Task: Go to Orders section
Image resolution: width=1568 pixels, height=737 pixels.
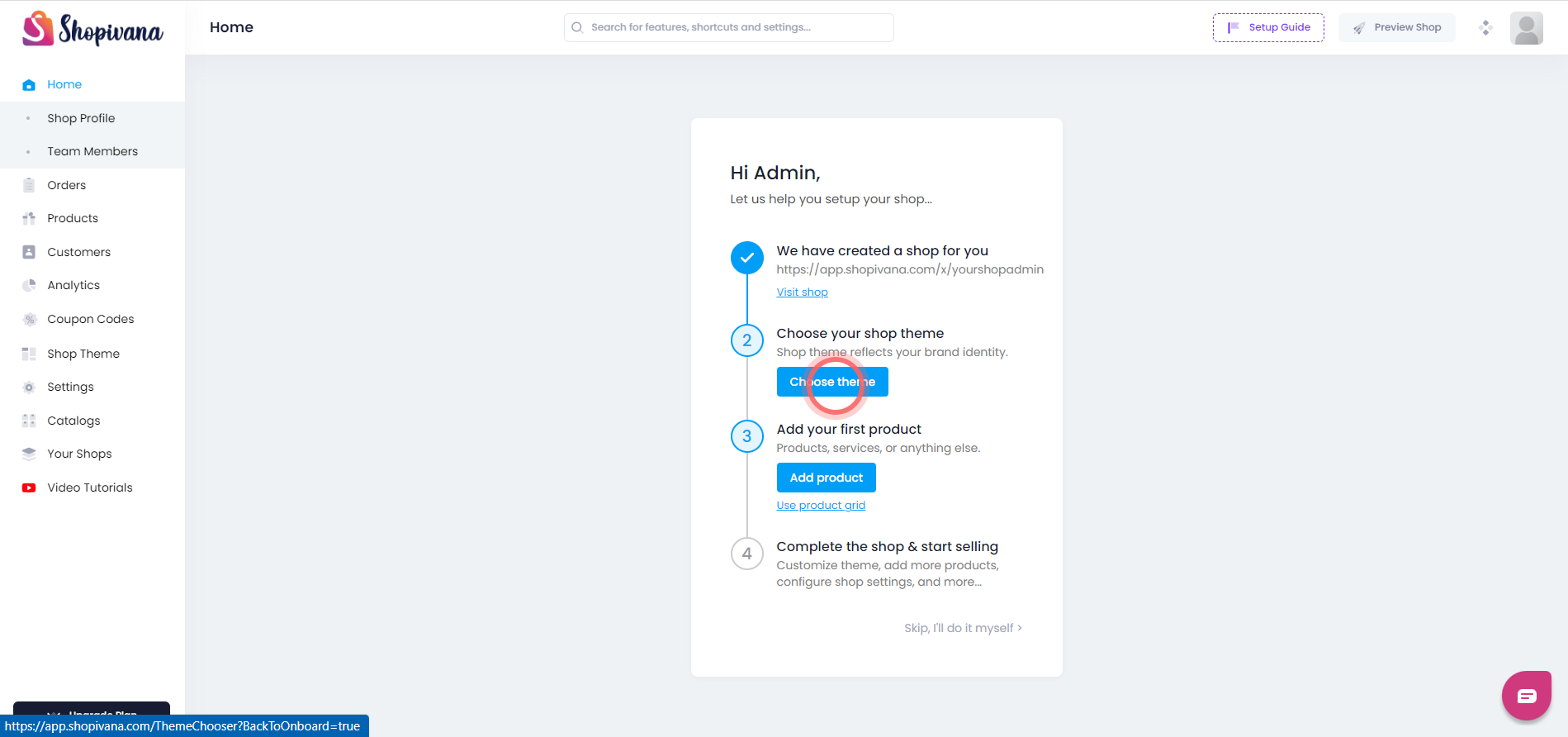Action: tap(67, 185)
